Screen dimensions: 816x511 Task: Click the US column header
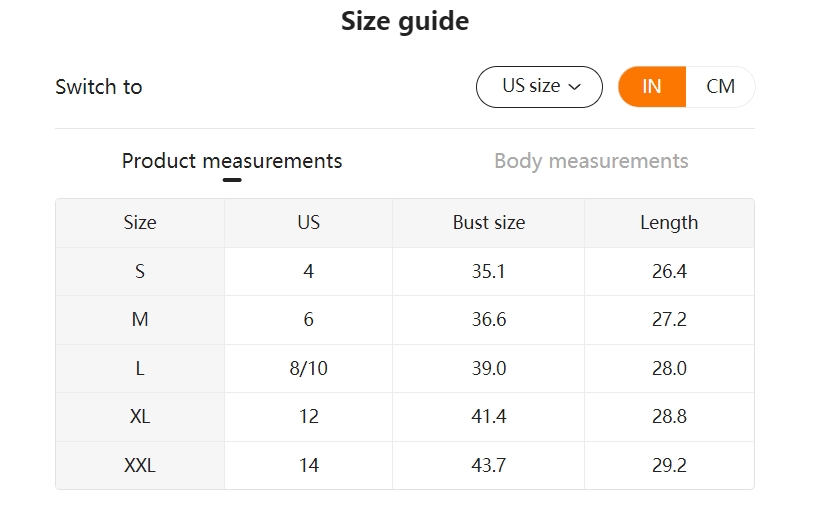[x=309, y=223]
